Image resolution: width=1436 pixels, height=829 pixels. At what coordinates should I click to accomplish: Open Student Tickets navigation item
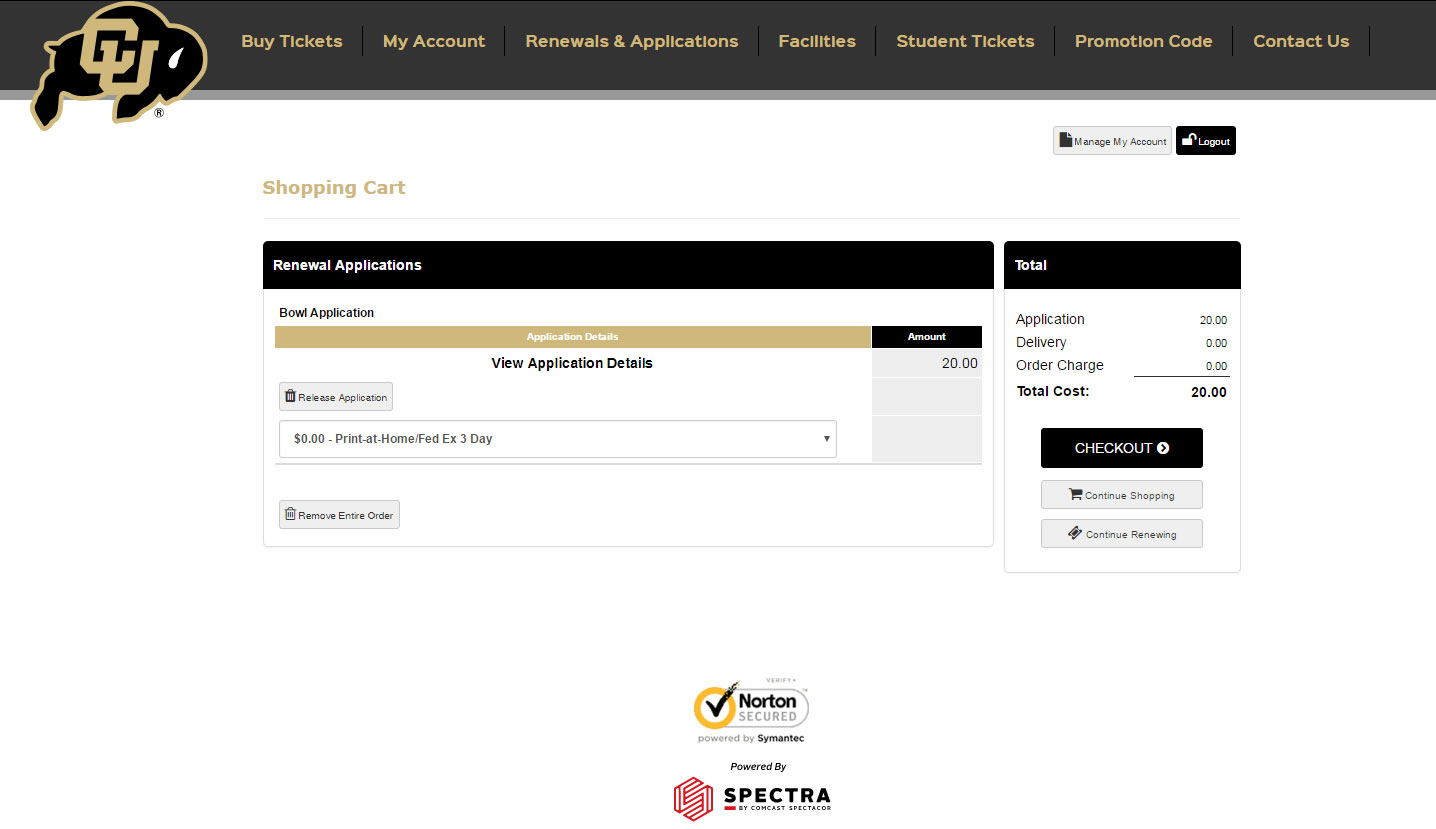coord(965,41)
